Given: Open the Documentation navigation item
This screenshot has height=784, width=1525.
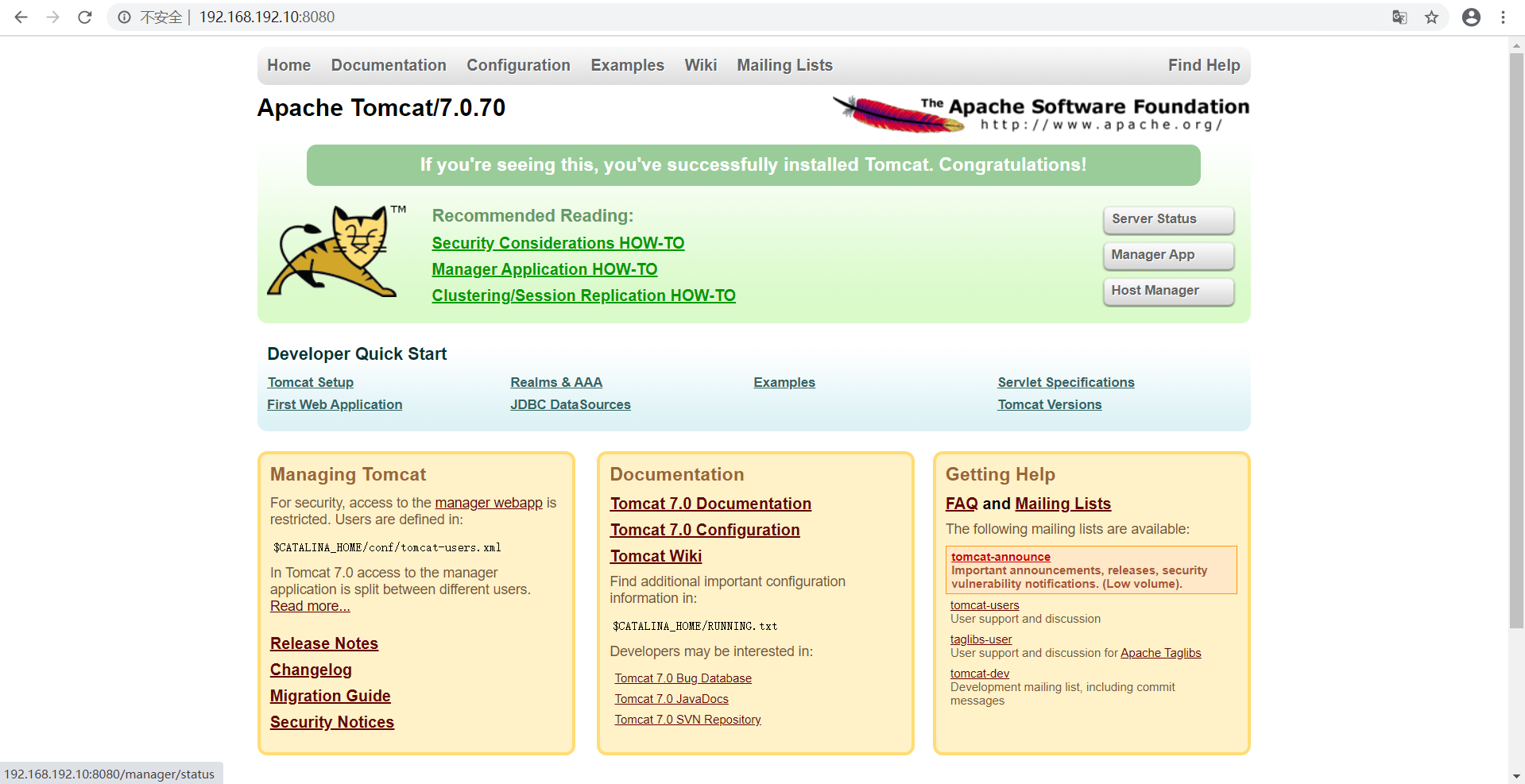Looking at the screenshot, I should 389,65.
